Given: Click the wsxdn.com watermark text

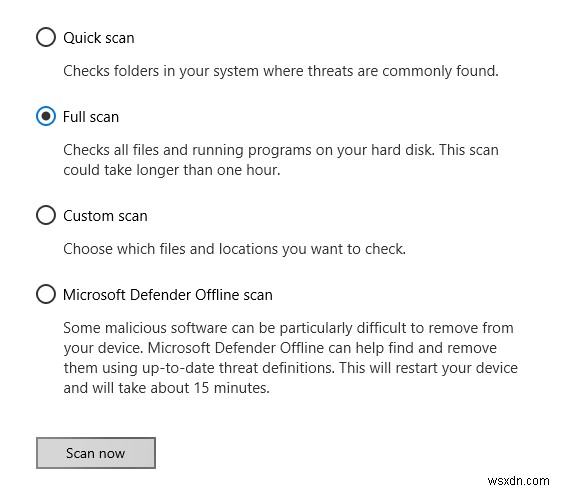Looking at the screenshot, I should click(x=518, y=481).
